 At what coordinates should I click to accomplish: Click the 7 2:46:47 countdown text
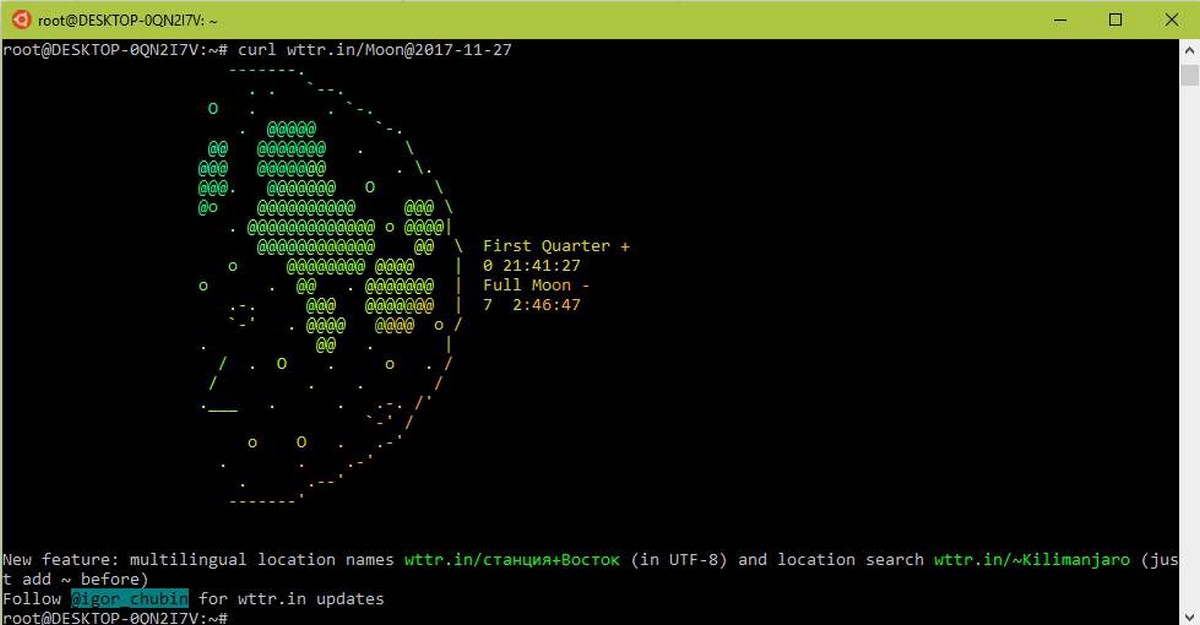(532, 305)
